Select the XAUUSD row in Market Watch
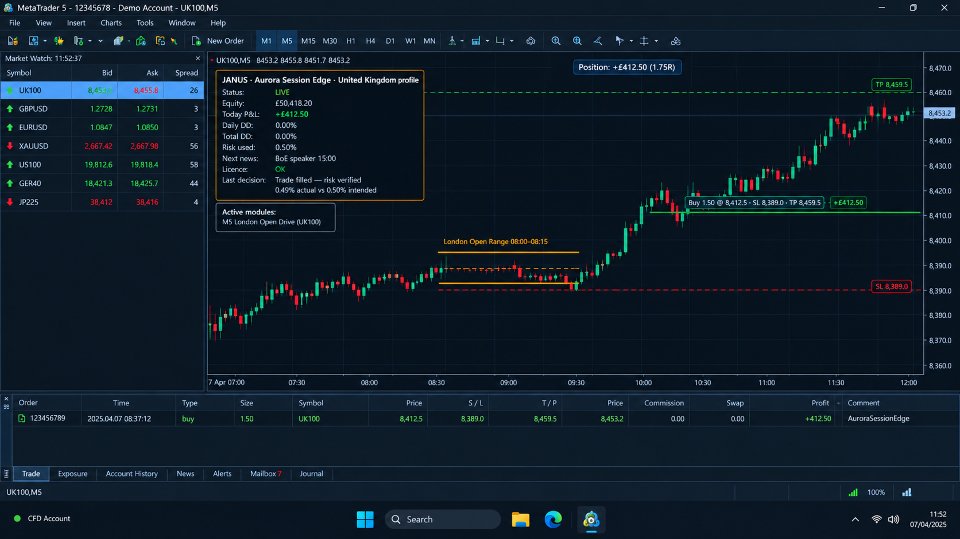 [102, 146]
